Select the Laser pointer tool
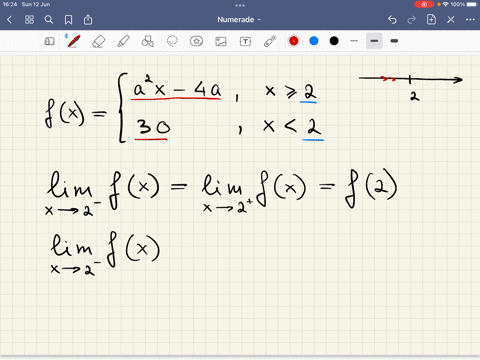This screenshot has width=480, height=360. pos(270,41)
